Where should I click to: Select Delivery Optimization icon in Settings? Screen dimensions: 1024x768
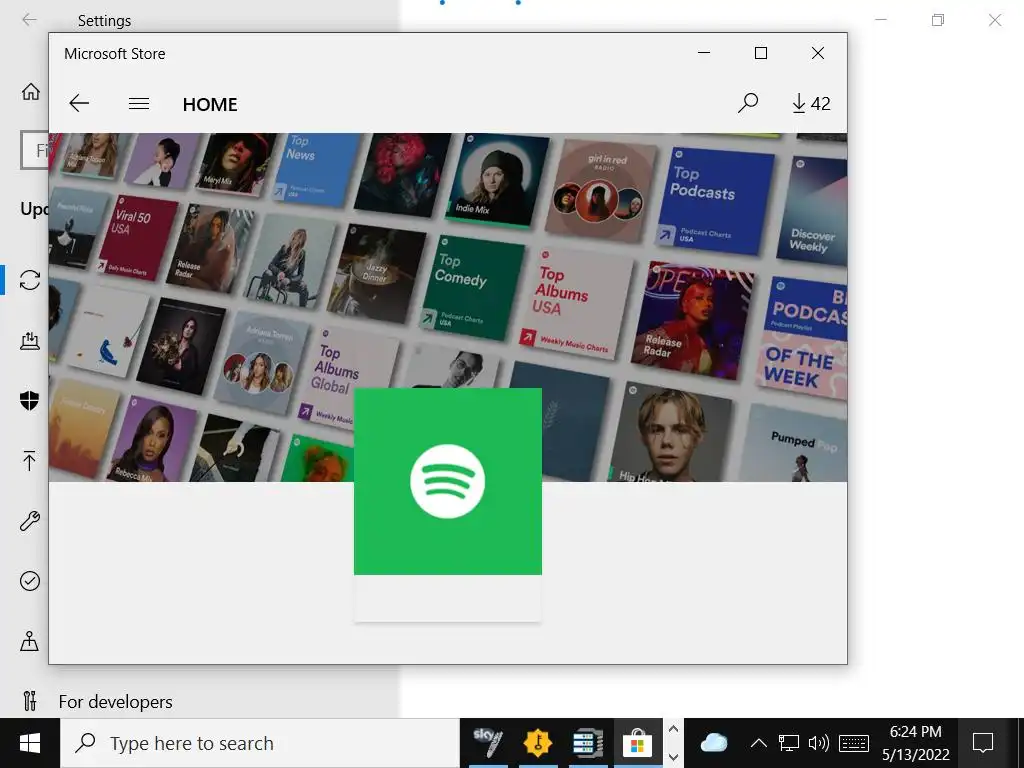[30, 340]
